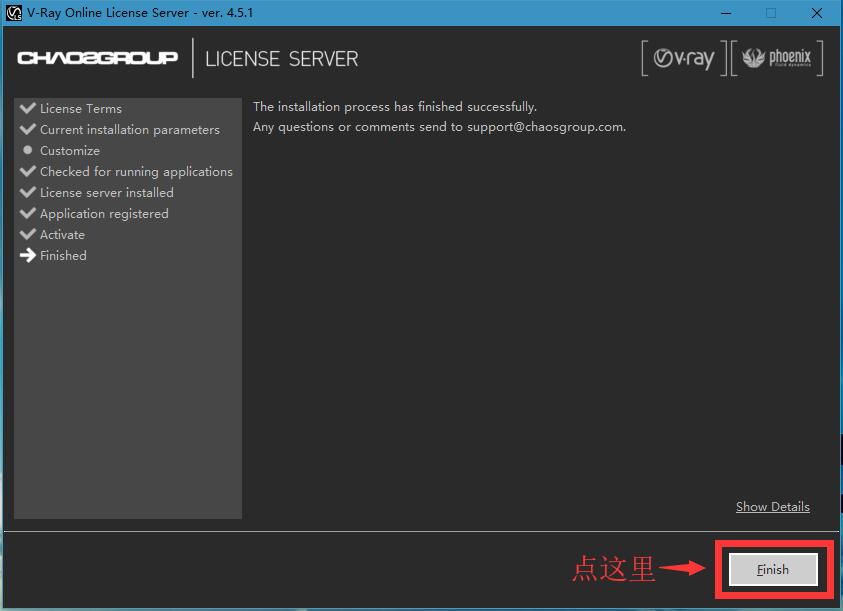Click the checkmark beside Activate
Viewport: 843px width, 611px height.
tap(27, 233)
